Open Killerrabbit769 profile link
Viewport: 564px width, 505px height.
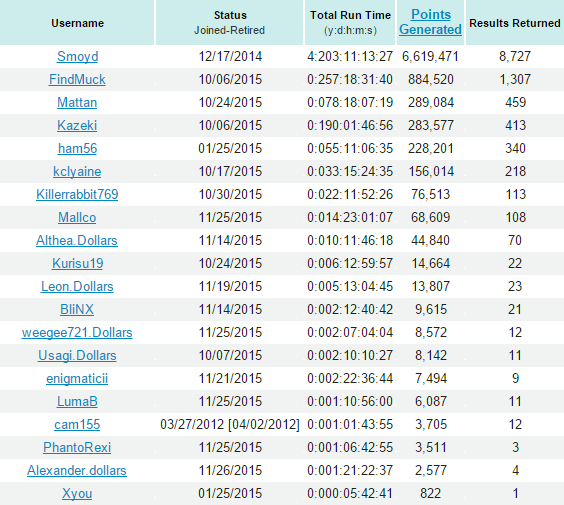click(x=77, y=195)
